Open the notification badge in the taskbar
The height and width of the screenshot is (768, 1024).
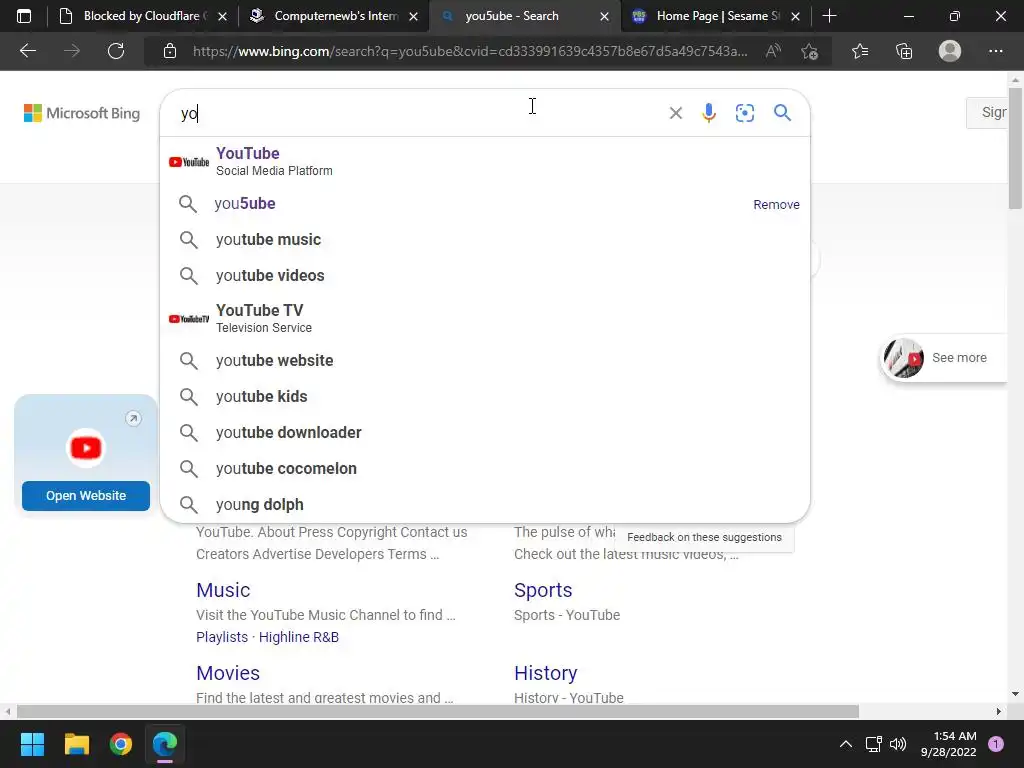point(996,744)
